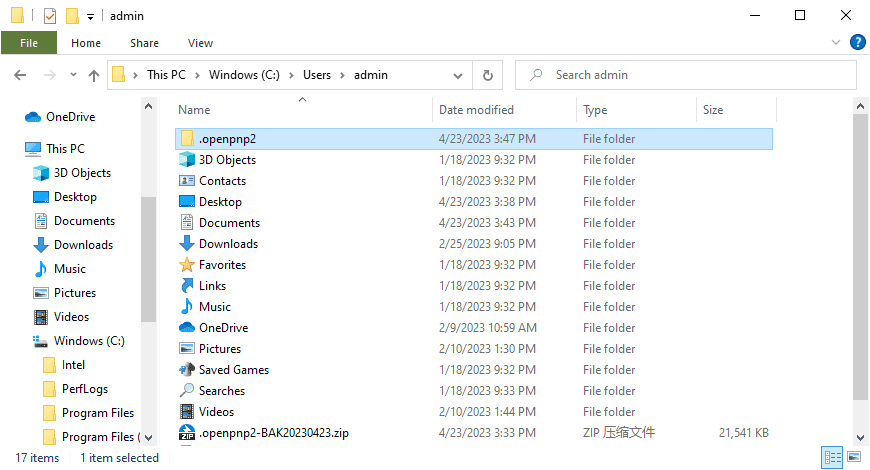Select Program Files in navigation tree
The width and height of the screenshot is (870, 470).
97,413
